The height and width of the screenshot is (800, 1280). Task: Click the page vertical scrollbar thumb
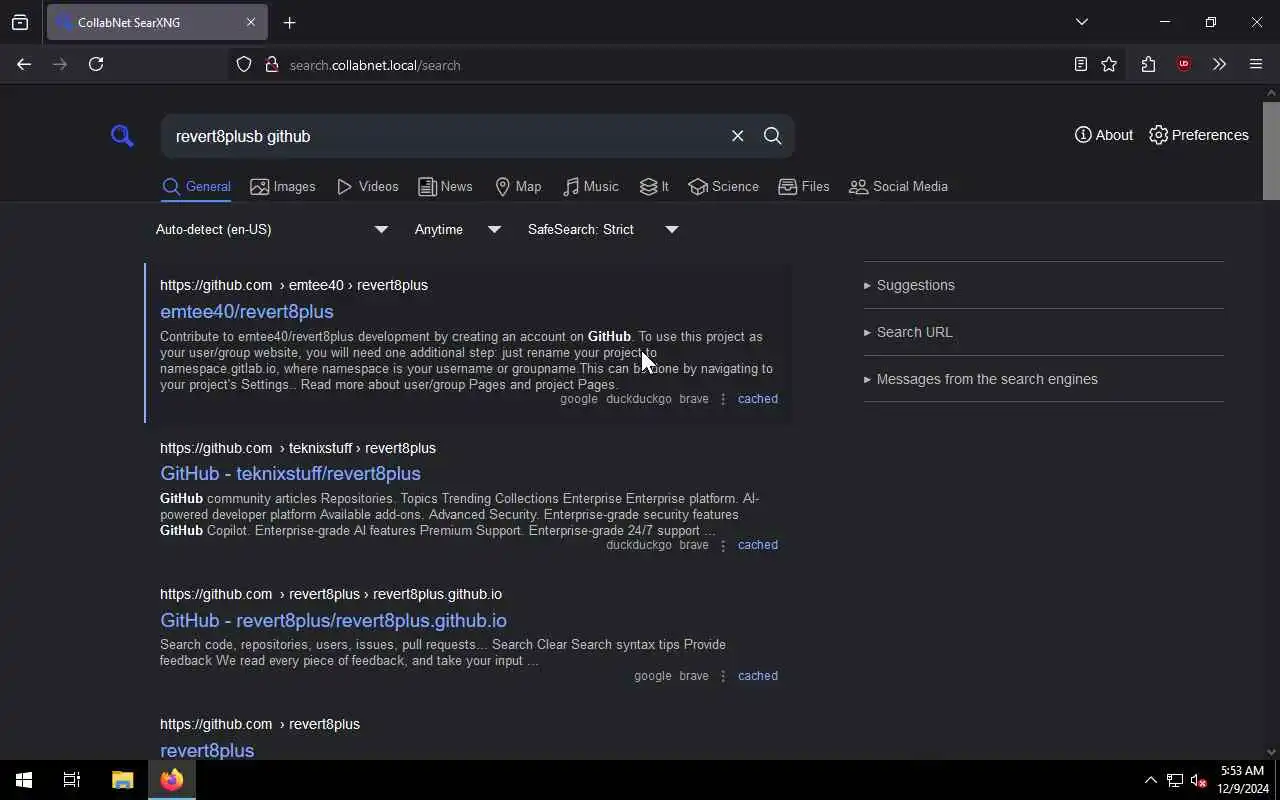click(x=1271, y=150)
